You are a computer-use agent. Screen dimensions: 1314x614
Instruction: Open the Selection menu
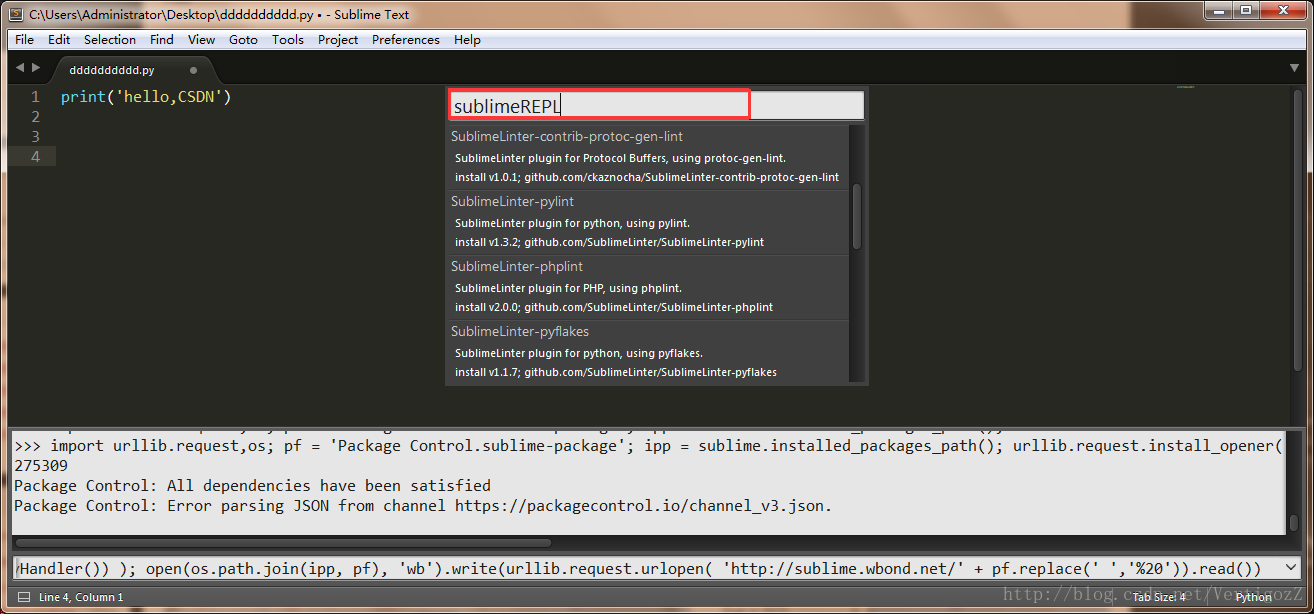pos(110,40)
